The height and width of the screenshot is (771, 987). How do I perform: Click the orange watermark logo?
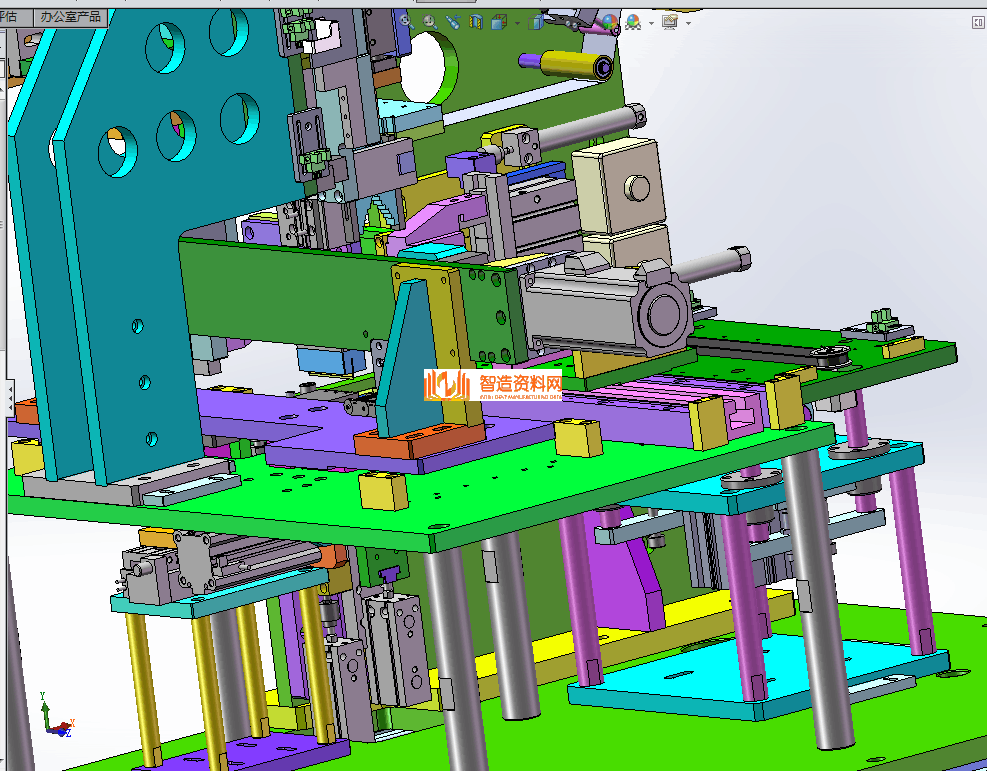click(492, 385)
